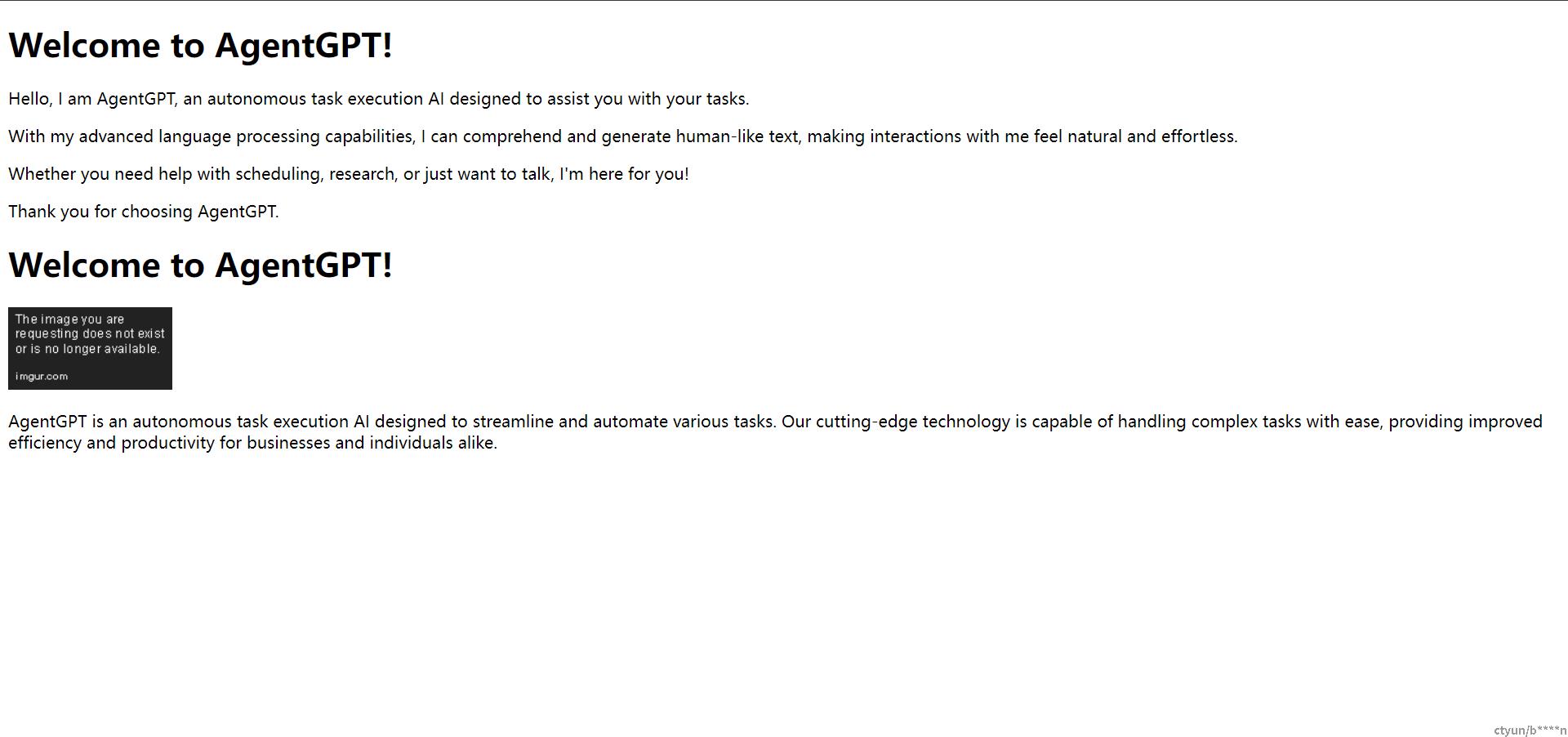Select the second Welcome to AgentGPT! heading above image
Screen dimensions: 1568x737
click(200, 265)
